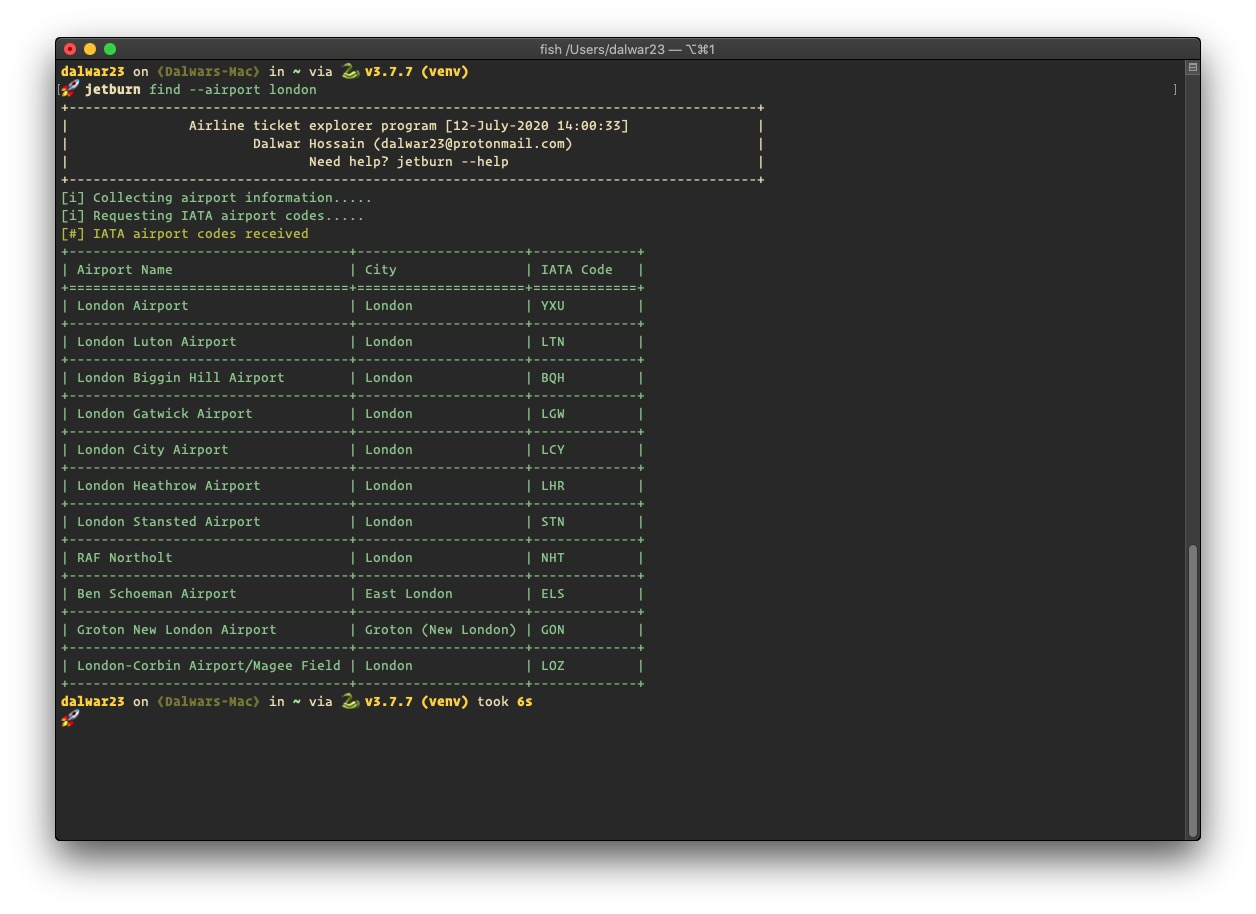Click the 'Airport Name' column header
Screen dimensions: 1256x914
pos(125,269)
